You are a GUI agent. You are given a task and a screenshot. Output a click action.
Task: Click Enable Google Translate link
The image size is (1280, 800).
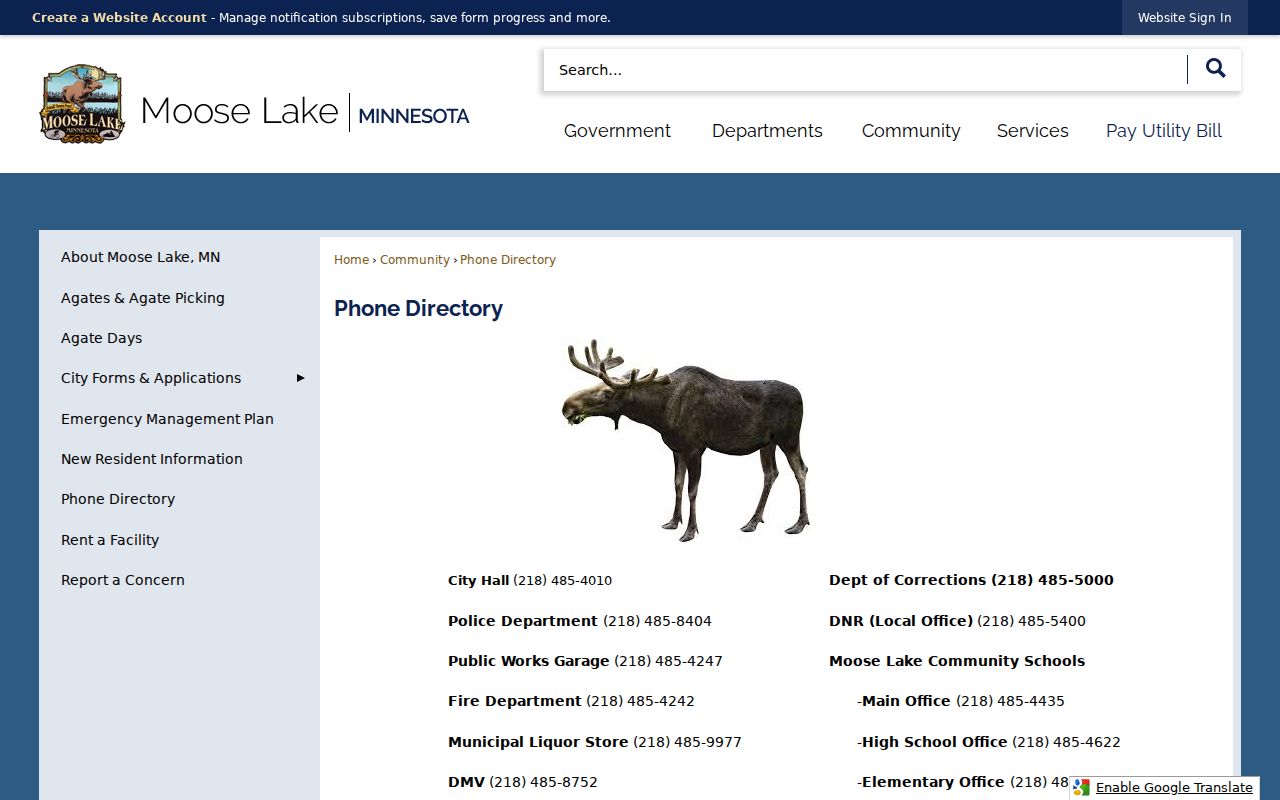pyautogui.click(x=1174, y=788)
